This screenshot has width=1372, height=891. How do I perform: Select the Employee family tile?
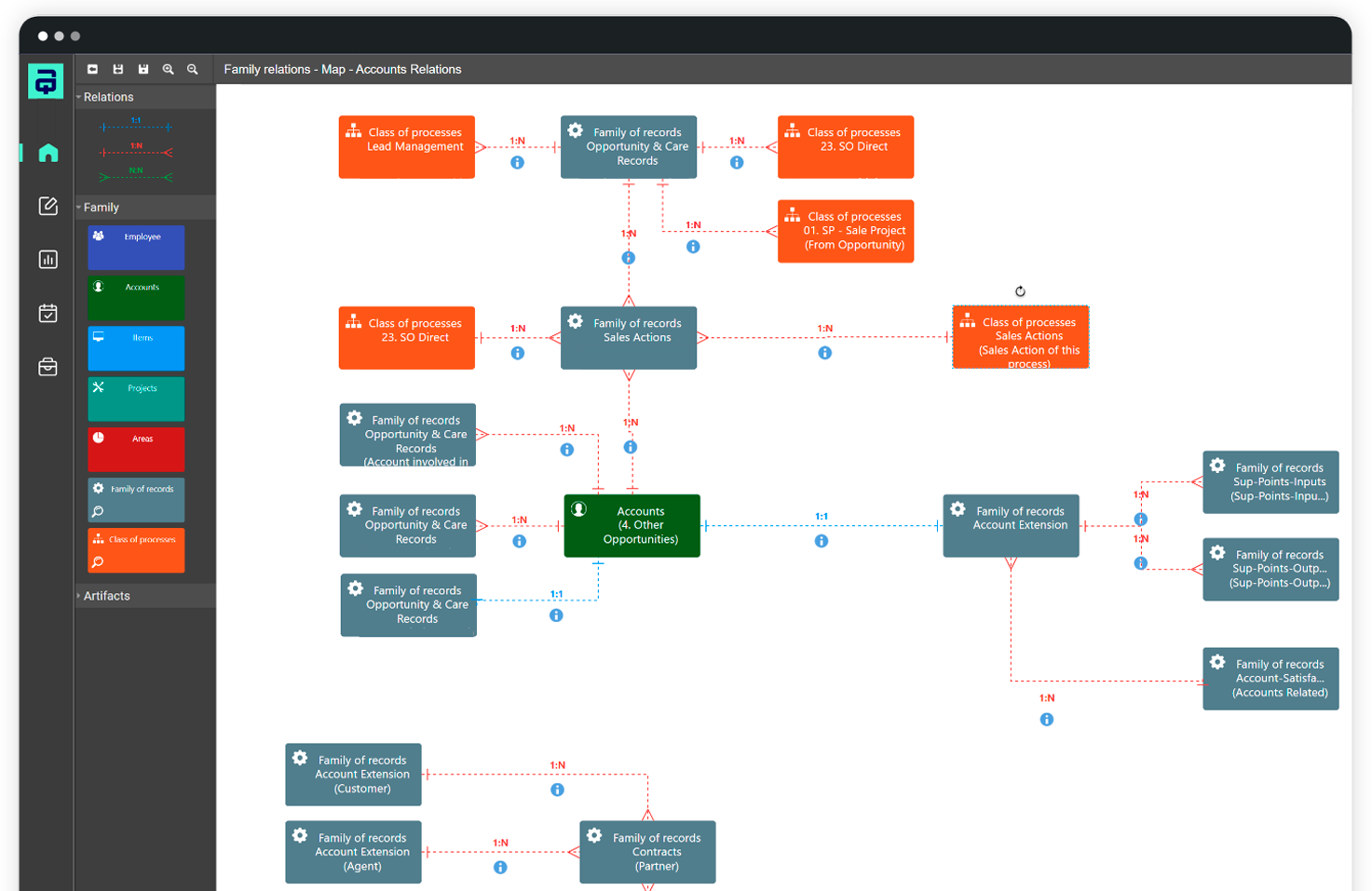[x=136, y=248]
